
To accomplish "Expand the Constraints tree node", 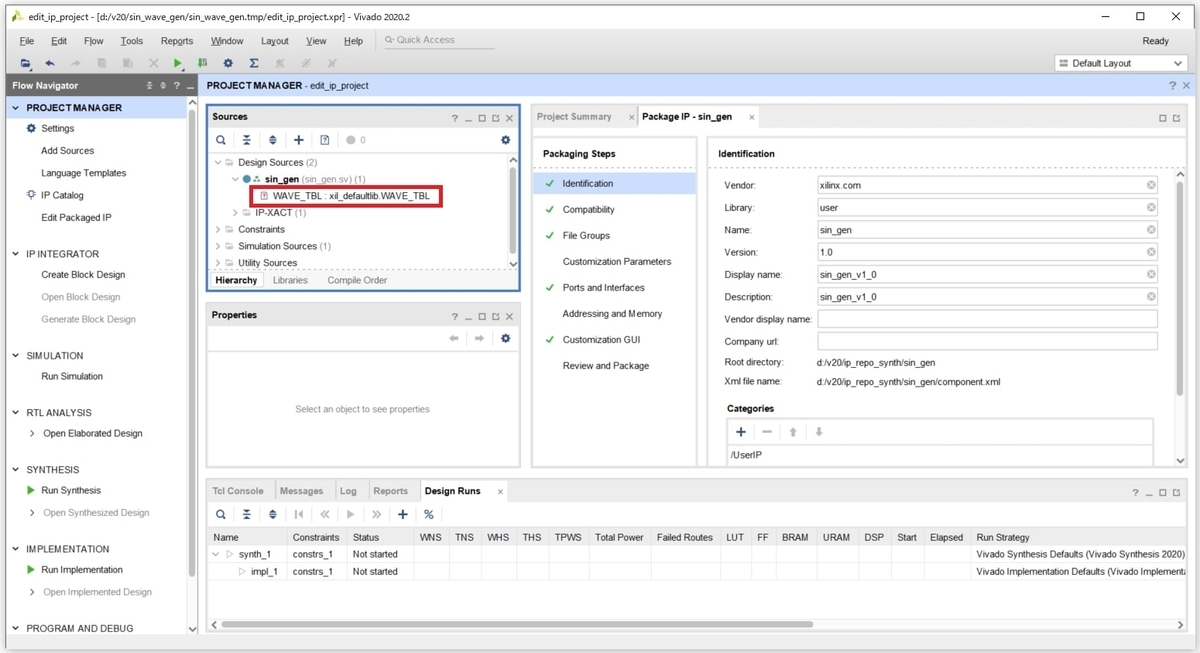I will pos(218,230).
